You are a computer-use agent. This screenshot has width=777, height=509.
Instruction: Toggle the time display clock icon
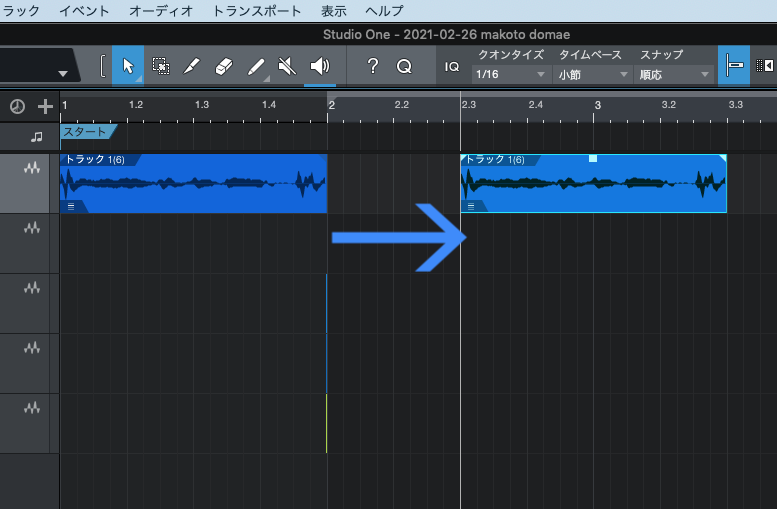17,106
